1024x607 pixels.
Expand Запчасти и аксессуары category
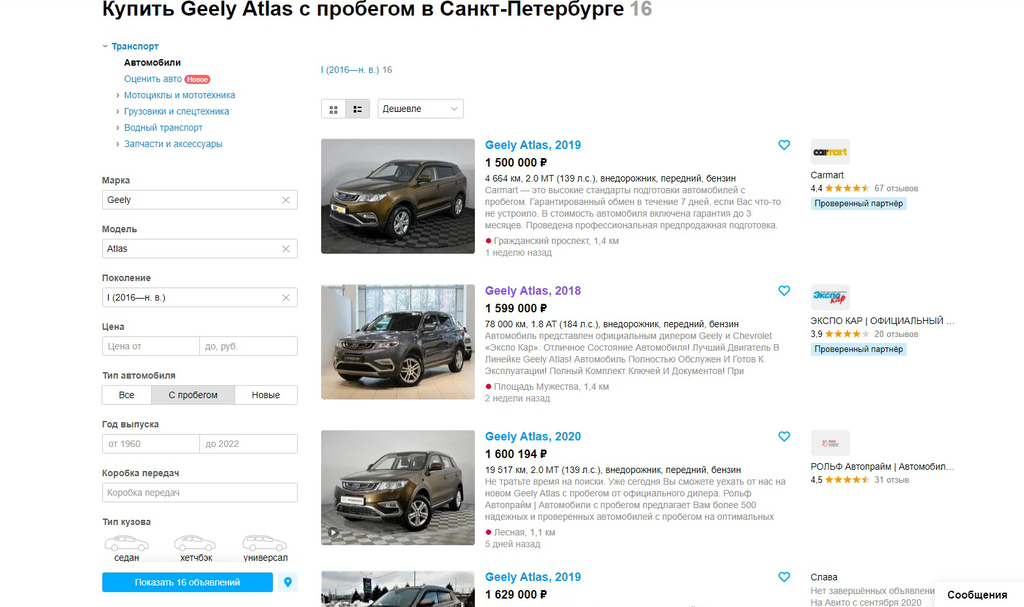click(x=118, y=144)
